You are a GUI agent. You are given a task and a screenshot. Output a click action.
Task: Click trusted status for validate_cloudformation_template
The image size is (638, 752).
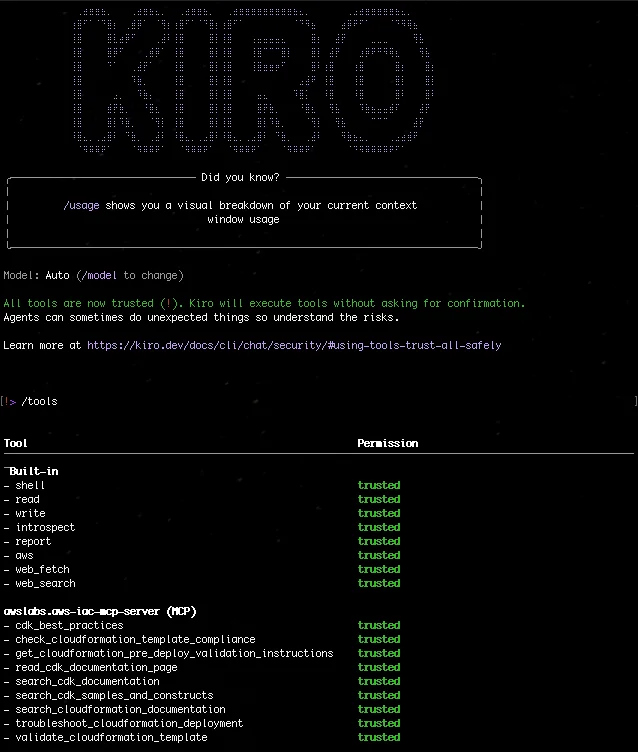pyautogui.click(x=379, y=737)
